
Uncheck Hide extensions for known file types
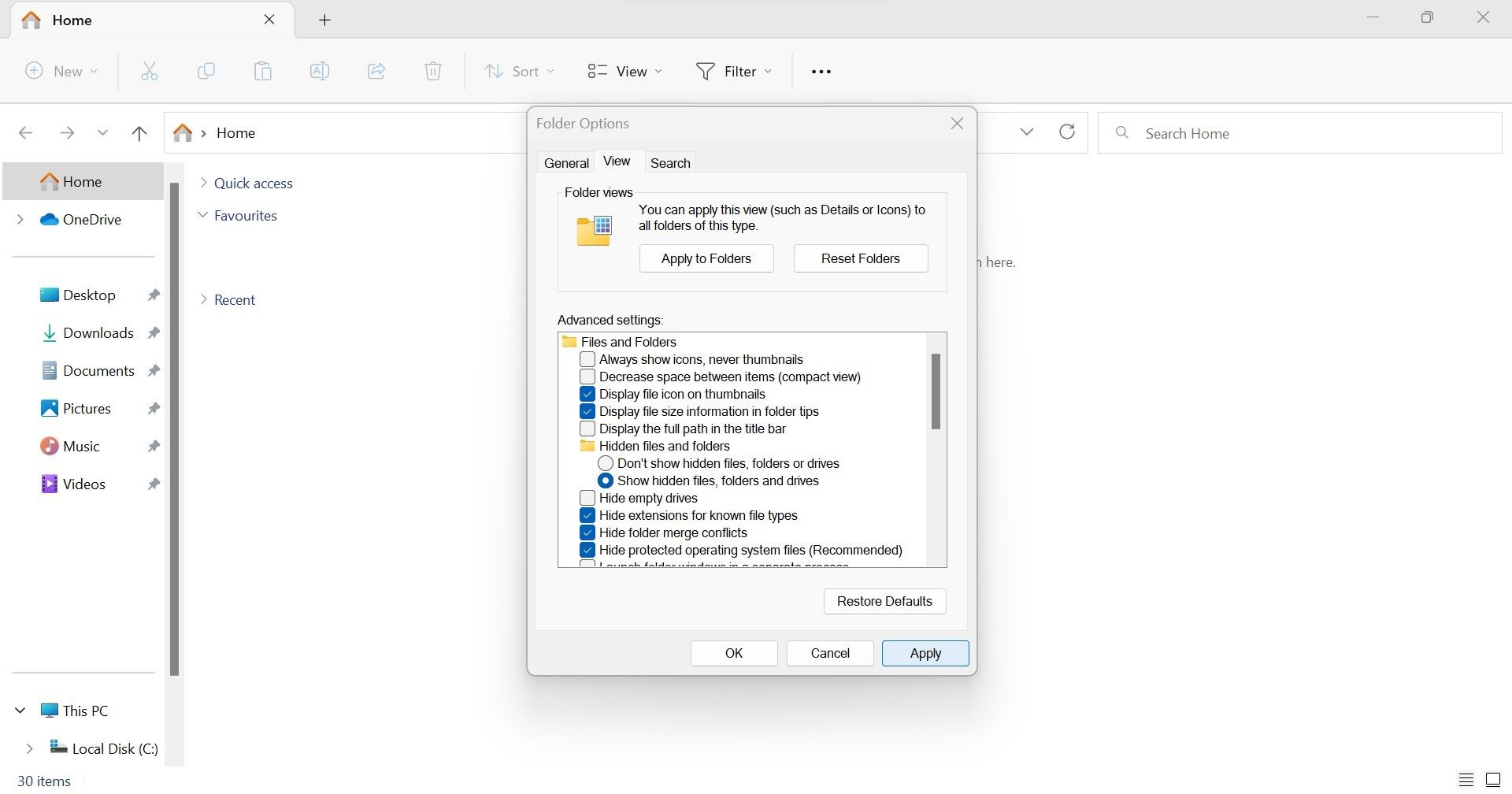pyautogui.click(x=587, y=515)
